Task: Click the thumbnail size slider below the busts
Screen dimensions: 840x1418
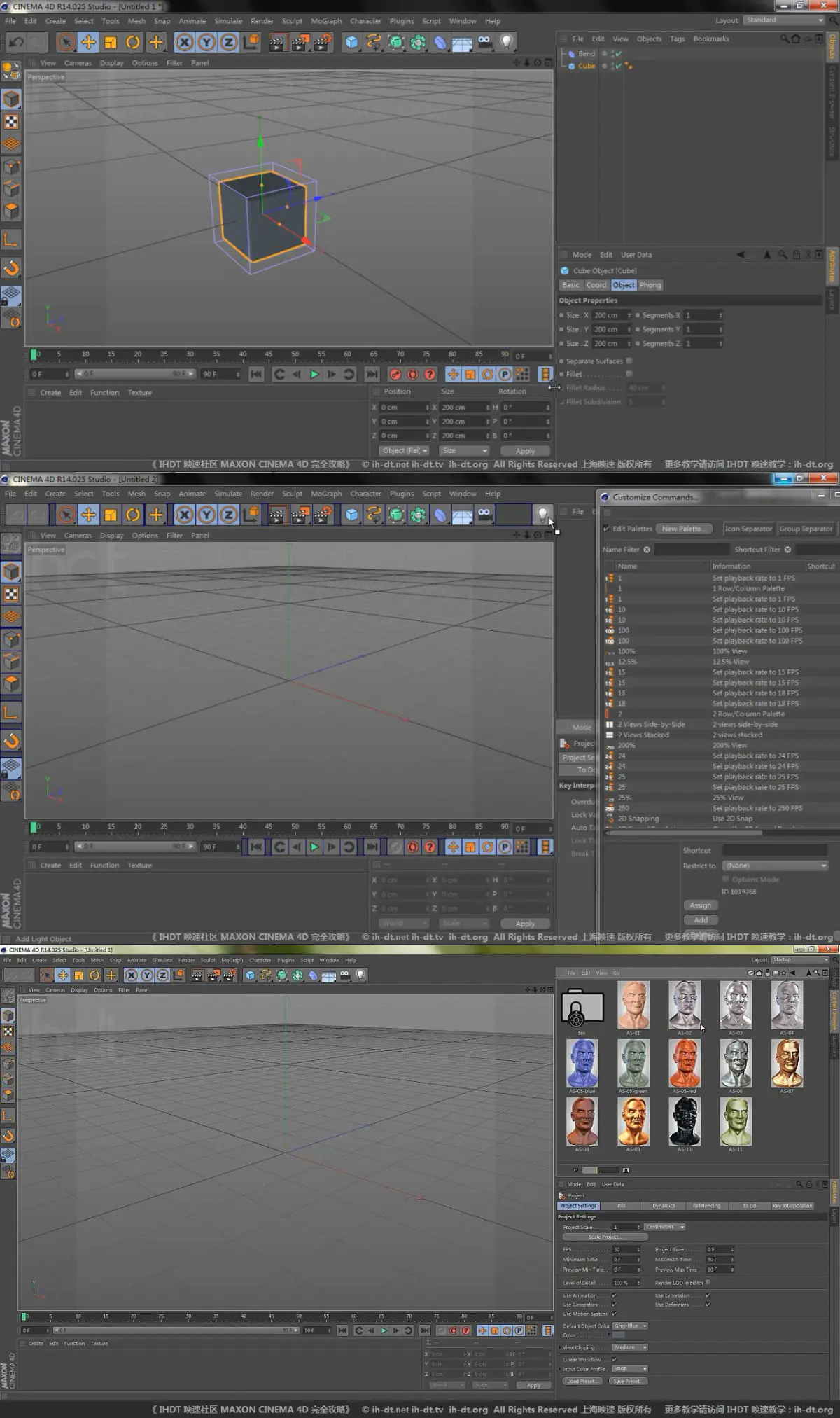Action: [600, 1170]
